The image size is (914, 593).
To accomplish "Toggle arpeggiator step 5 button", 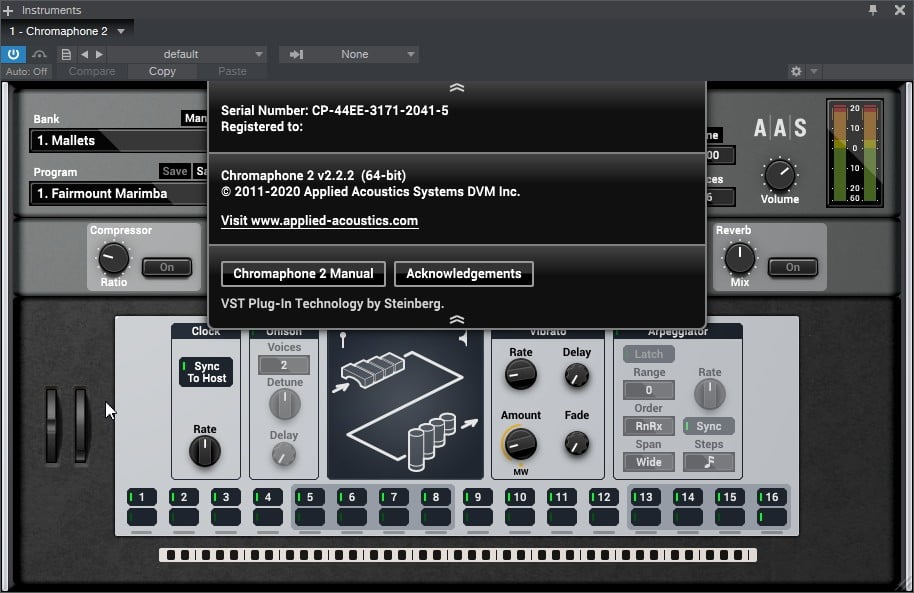I will (x=310, y=497).
